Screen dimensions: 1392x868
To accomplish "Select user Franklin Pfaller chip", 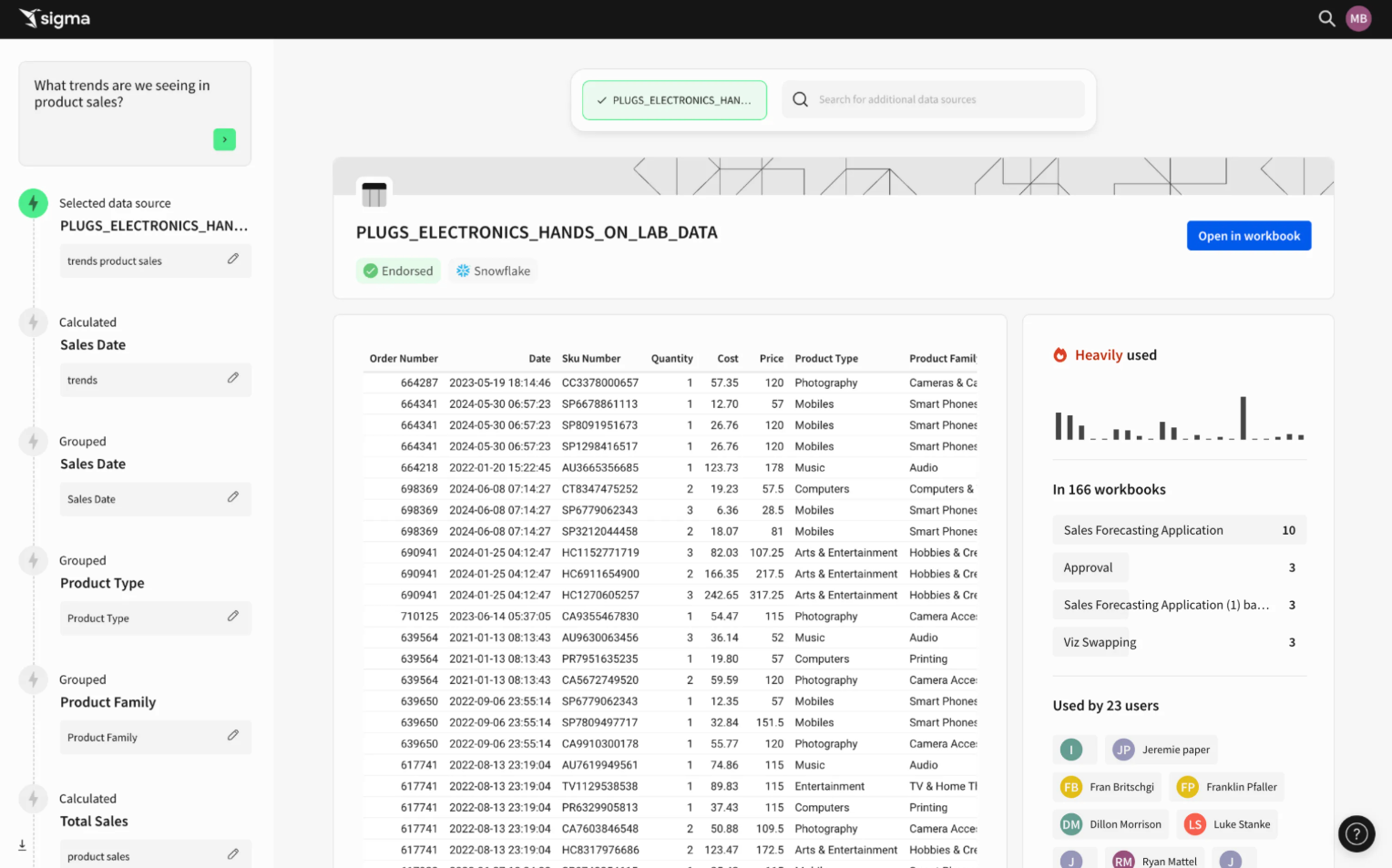I will (x=1228, y=787).
